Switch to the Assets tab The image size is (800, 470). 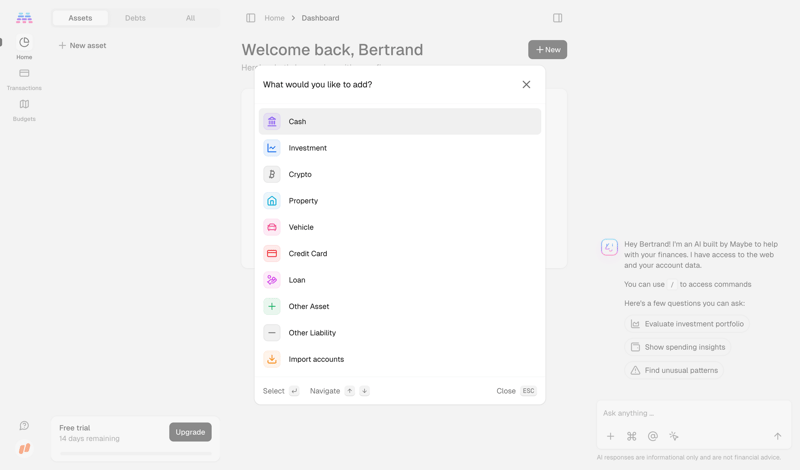(80, 18)
